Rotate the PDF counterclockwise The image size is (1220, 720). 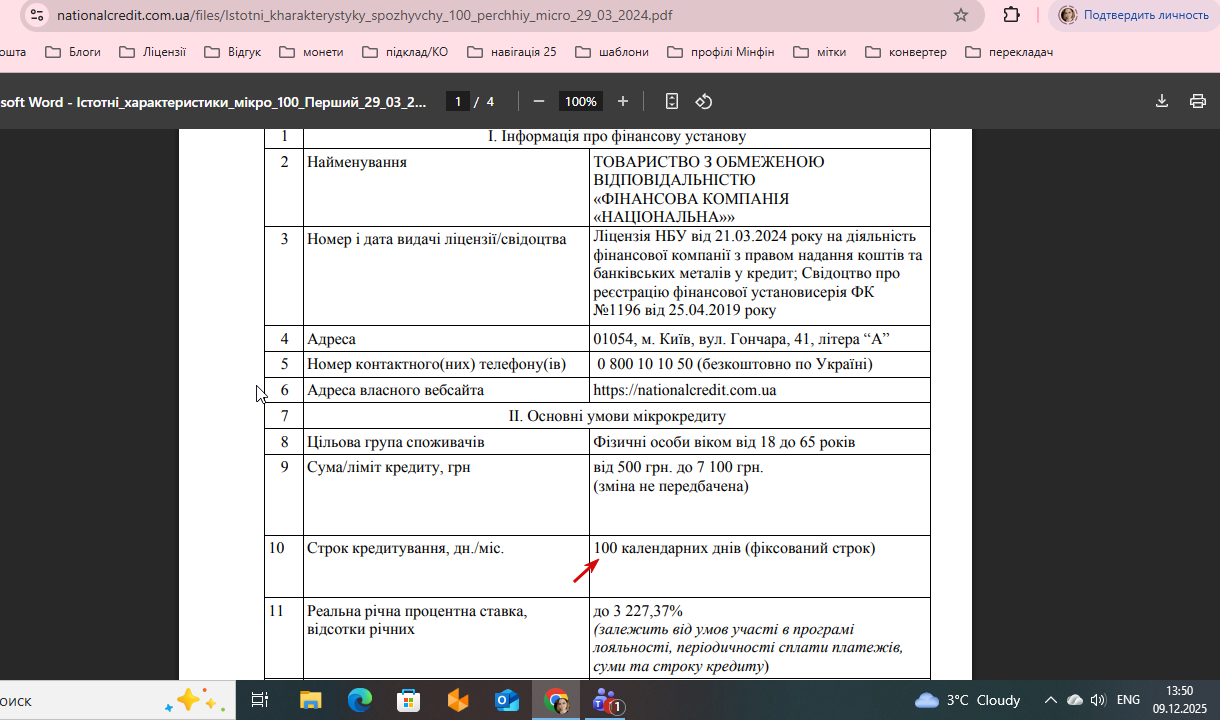[x=704, y=101]
